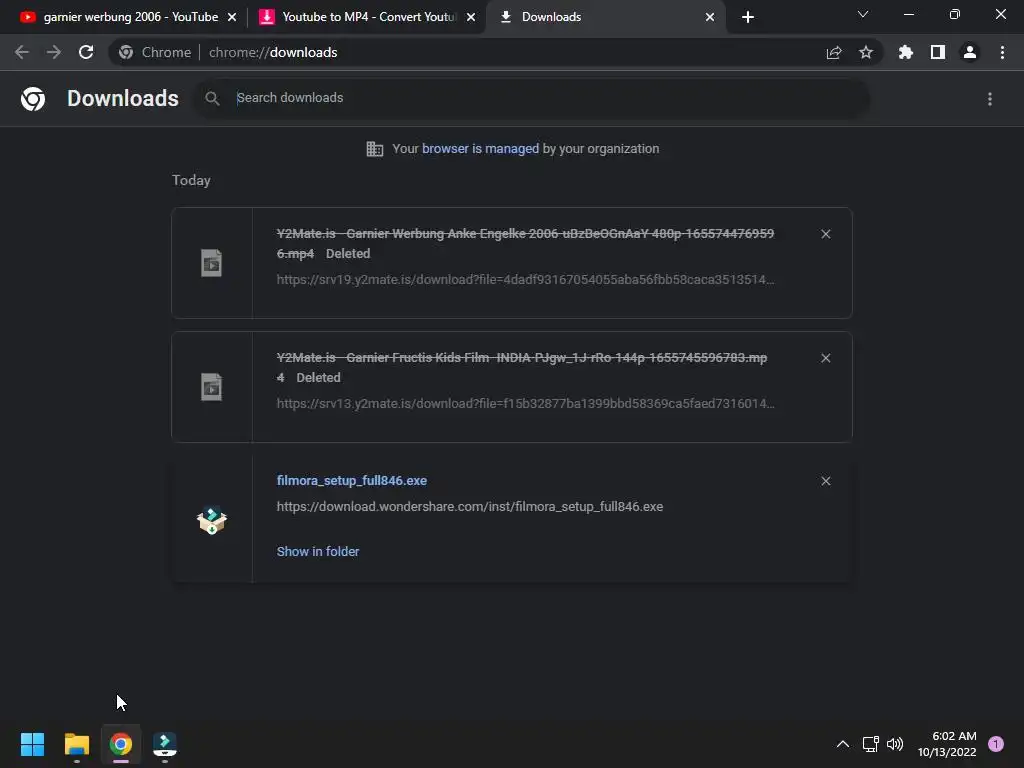Click the Garnier Werbung video file icon
The width and height of the screenshot is (1024, 768).
click(x=212, y=263)
